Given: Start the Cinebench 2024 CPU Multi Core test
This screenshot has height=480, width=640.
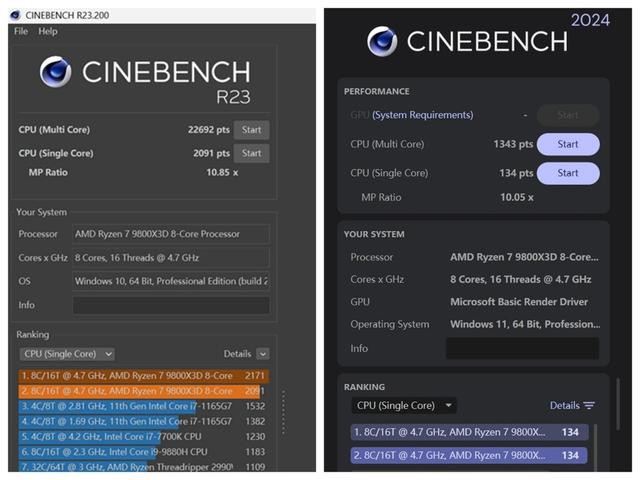Looking at the screenshot, I should (568, 144).
